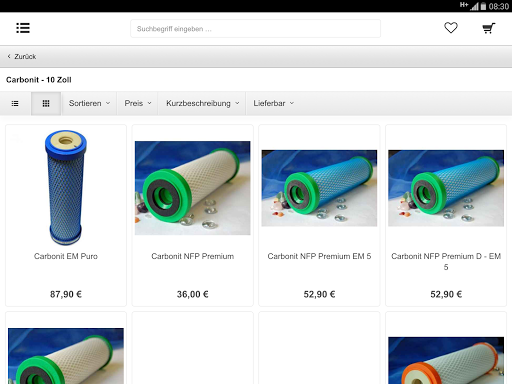Open the Carbonit NFP Premium product image

pyautogui.click(x=193, y=188)
